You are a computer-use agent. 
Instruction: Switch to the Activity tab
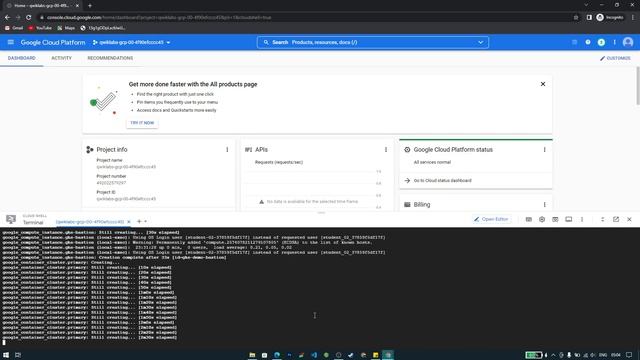click(61, 58)
